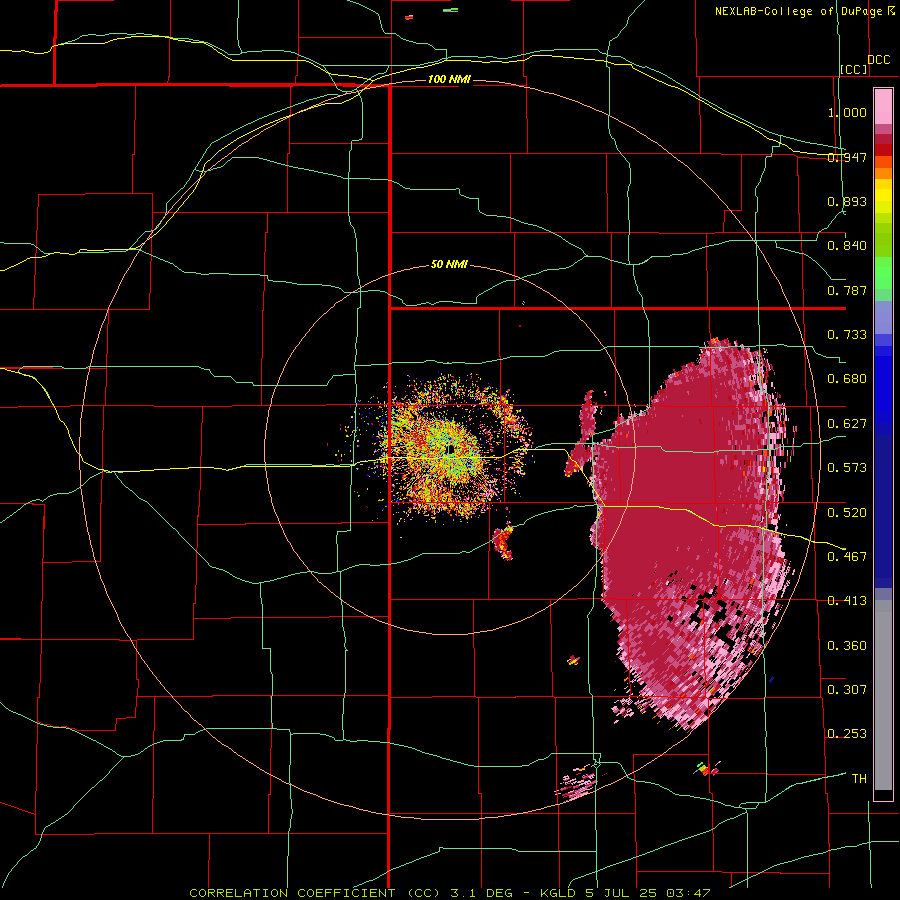Click the 100 NMI range ring label

[x=449, y=79]
